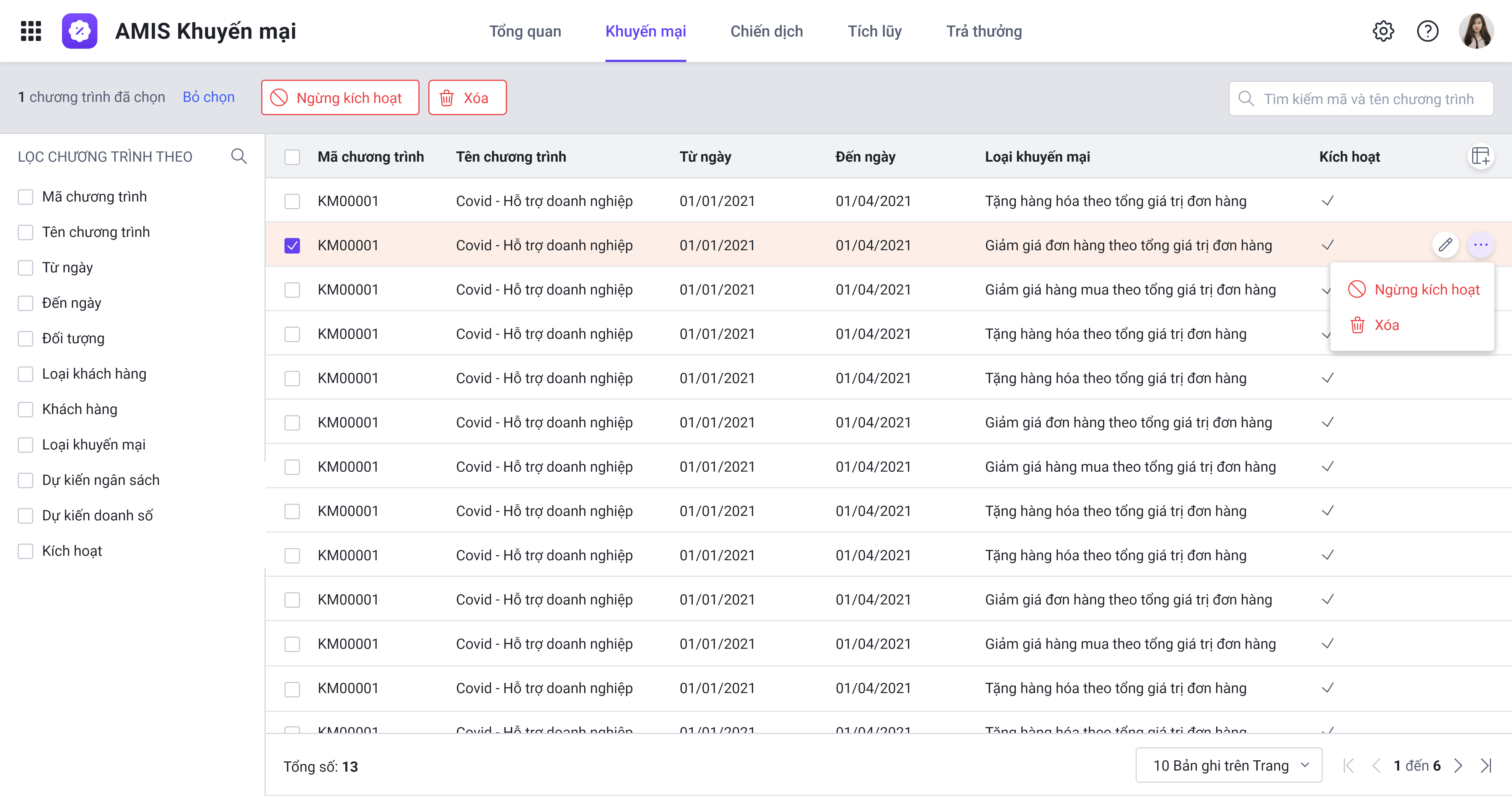Open the user profile avatar
Viewport: 1512px width, 796px height.
point(1476,31)
